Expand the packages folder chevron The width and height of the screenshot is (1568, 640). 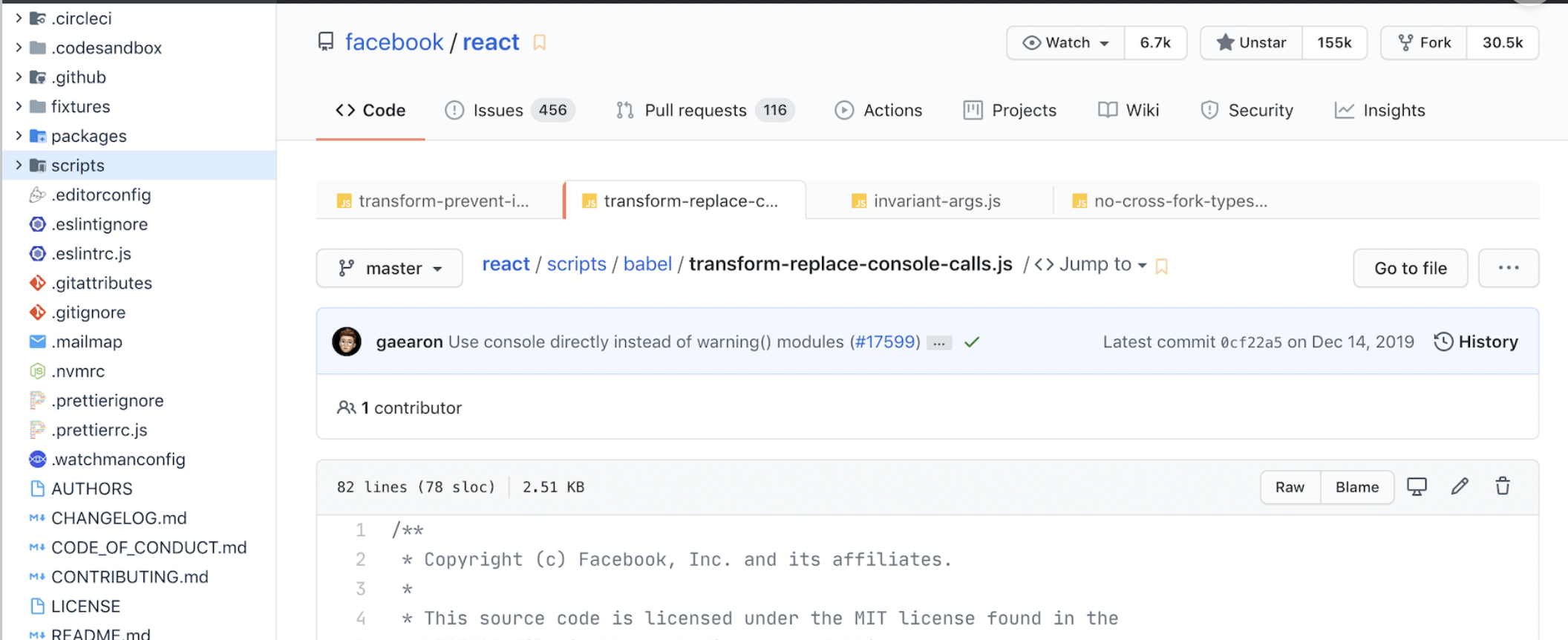click(x=19, y=136)
